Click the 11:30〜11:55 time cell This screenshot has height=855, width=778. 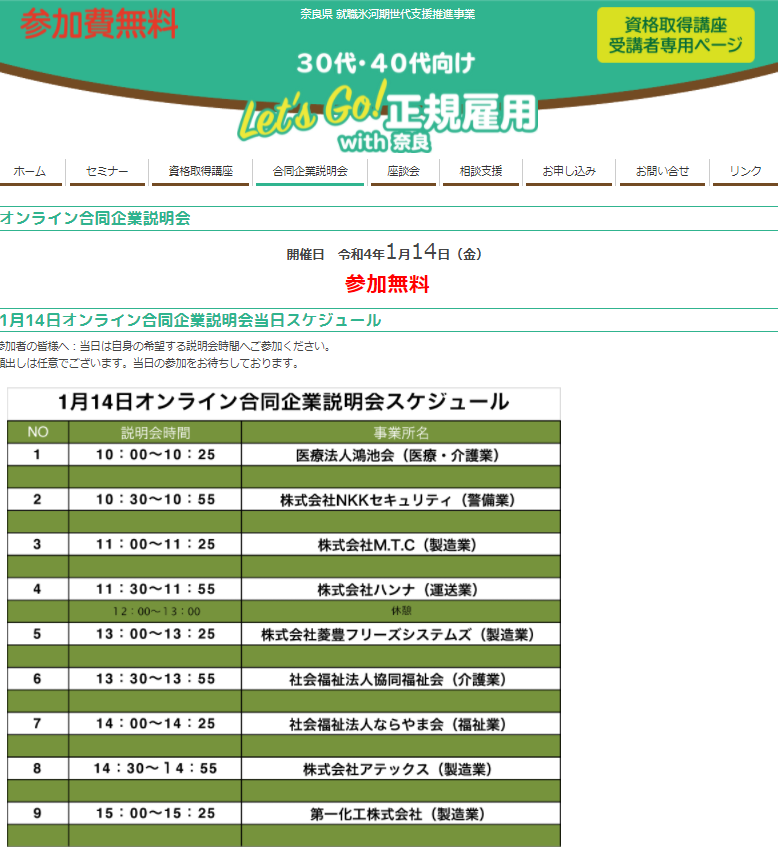click(x=155, y=589)
